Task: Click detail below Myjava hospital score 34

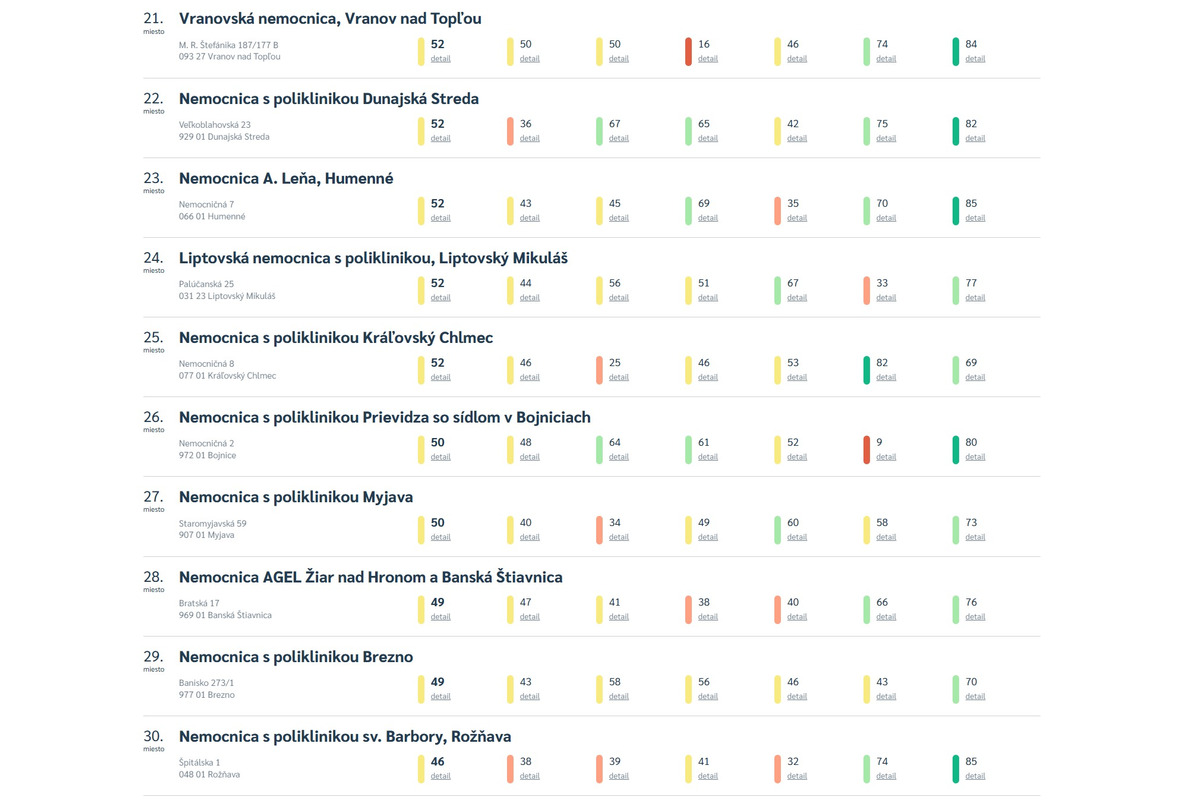Action: pos(618,537)
